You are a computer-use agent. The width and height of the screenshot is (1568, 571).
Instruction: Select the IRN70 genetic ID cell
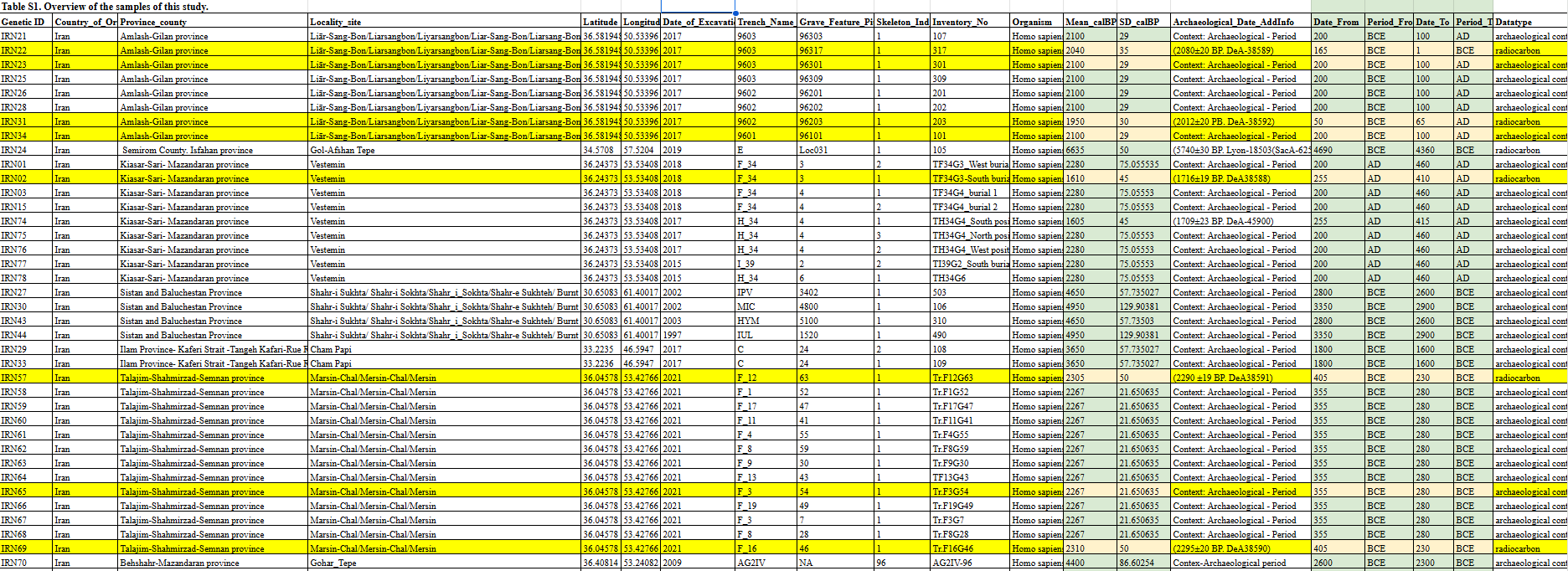[x=26, y=563]
